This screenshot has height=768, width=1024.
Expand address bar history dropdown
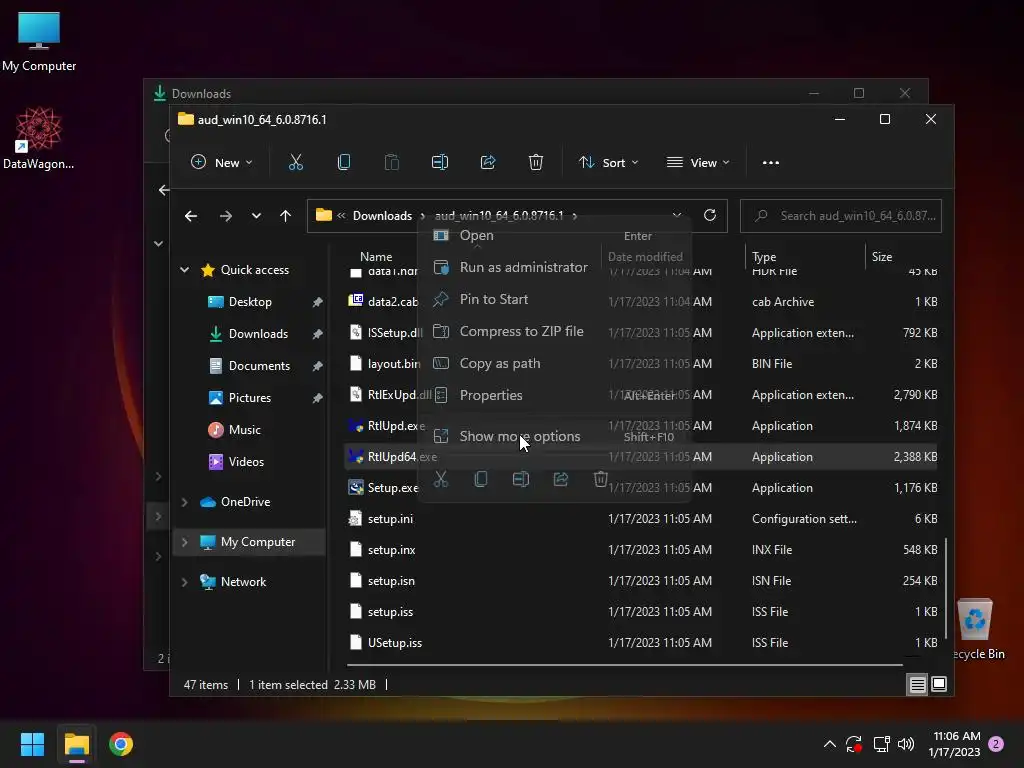[677, 216]
